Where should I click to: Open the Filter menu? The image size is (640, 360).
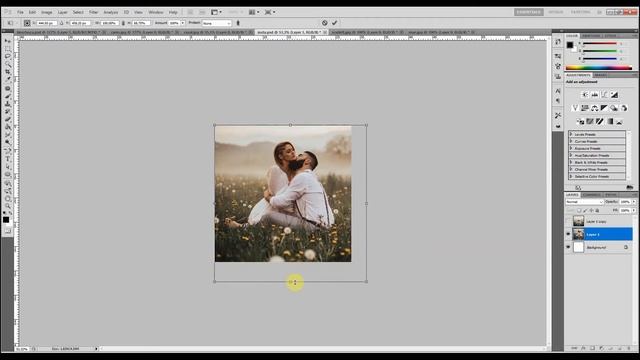(93, 12)
